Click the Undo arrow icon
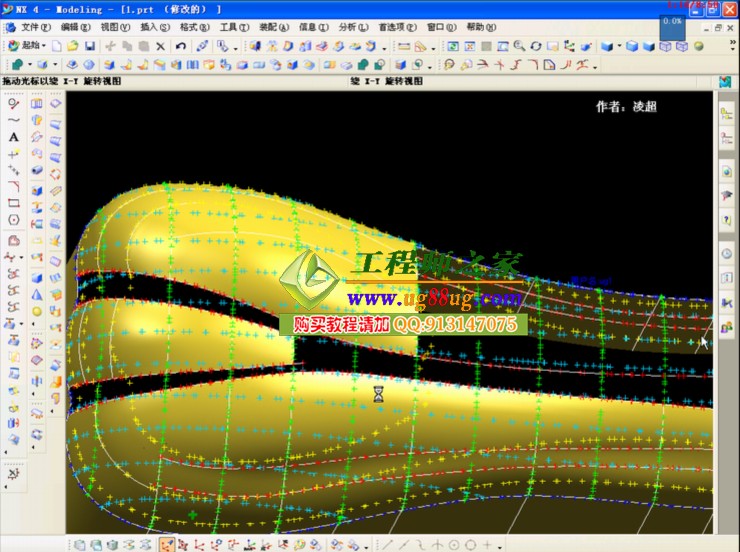 pos(180,46)
